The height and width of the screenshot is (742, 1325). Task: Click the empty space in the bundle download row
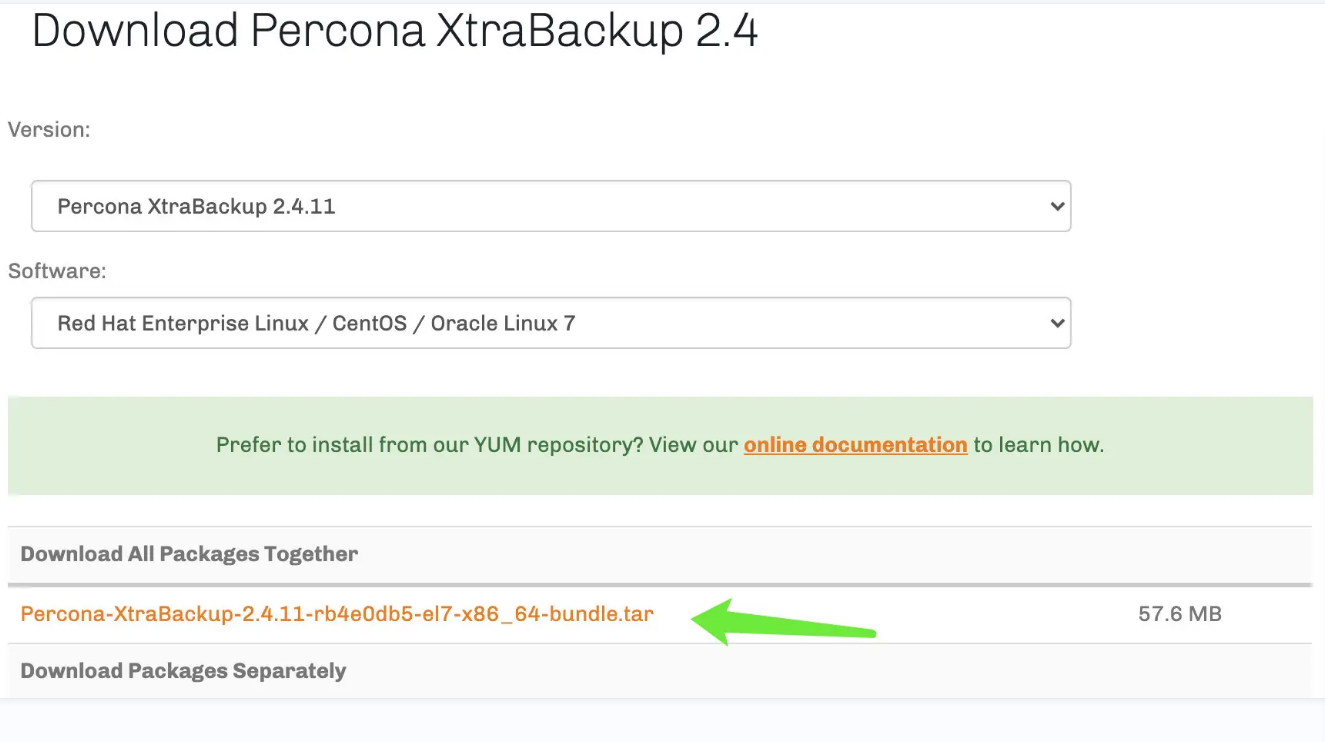tap(1000, 614)
